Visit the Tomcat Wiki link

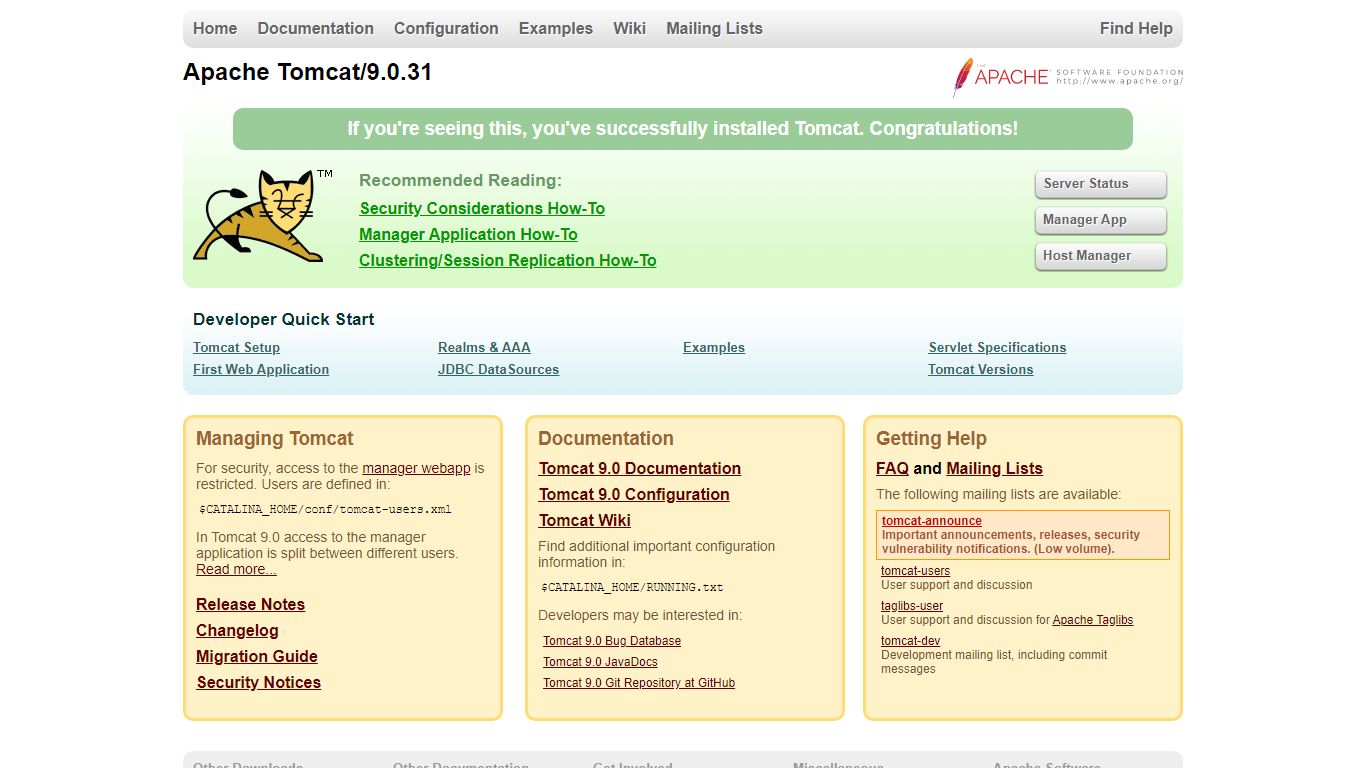[x=585, y=520]
